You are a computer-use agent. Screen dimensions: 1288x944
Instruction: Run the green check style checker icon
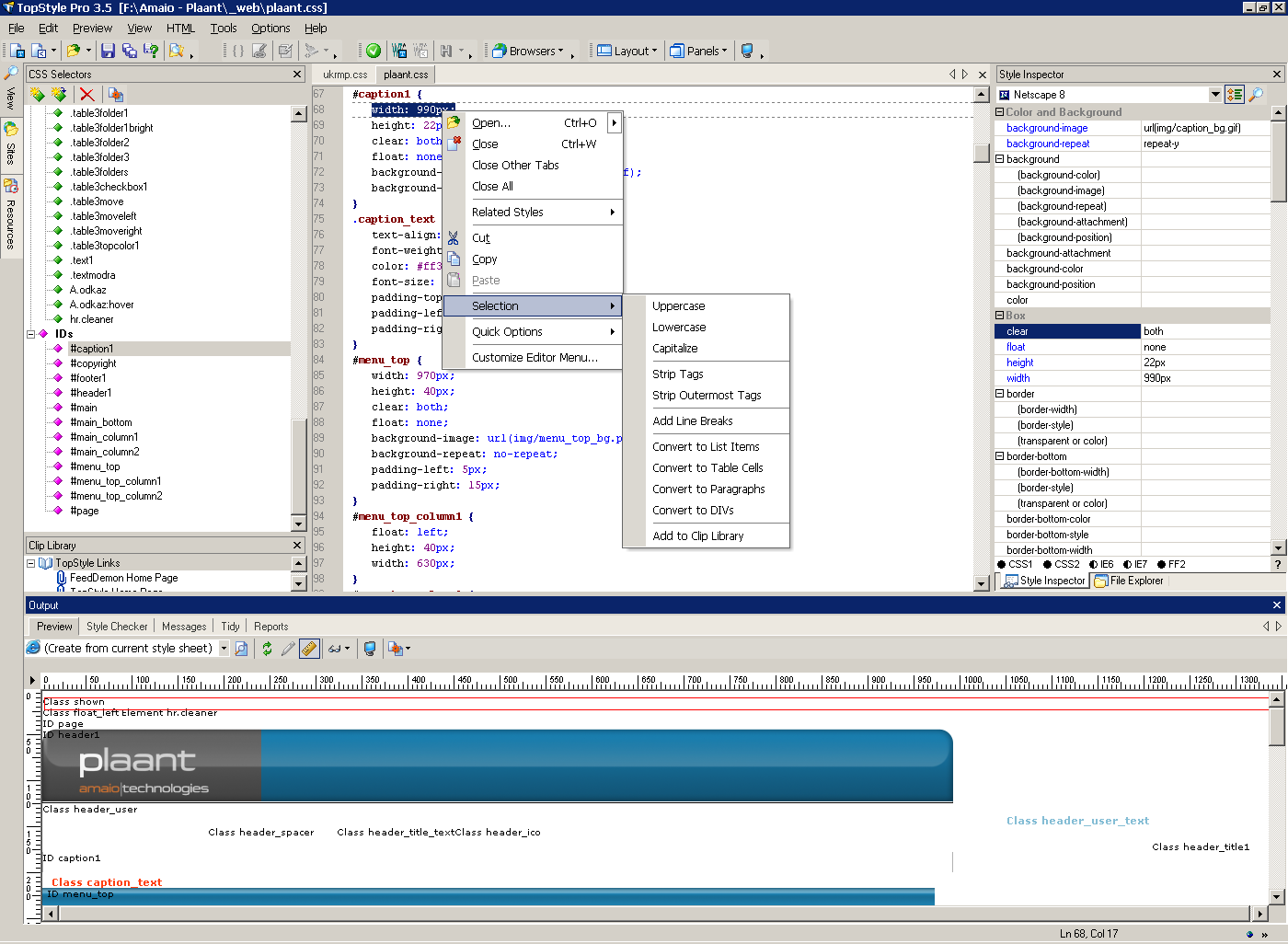(374, 51)
